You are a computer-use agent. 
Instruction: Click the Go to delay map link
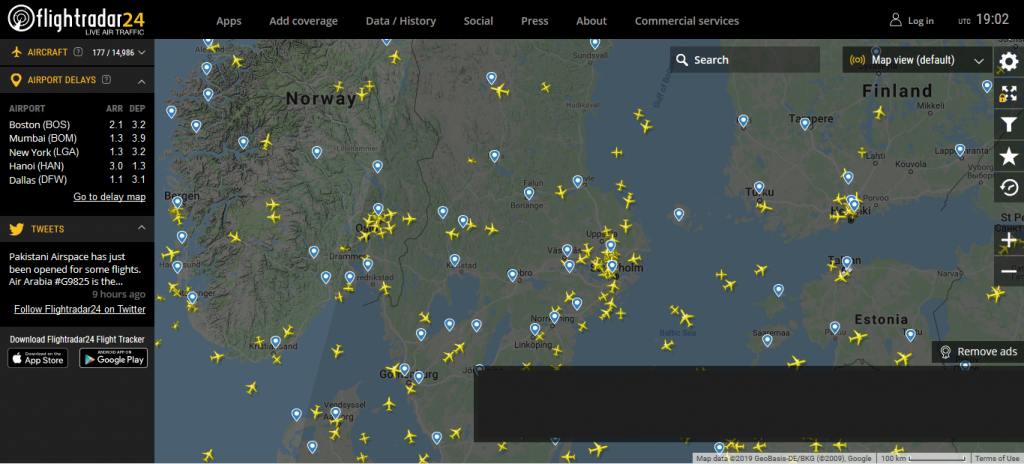(x=109, y=197)
